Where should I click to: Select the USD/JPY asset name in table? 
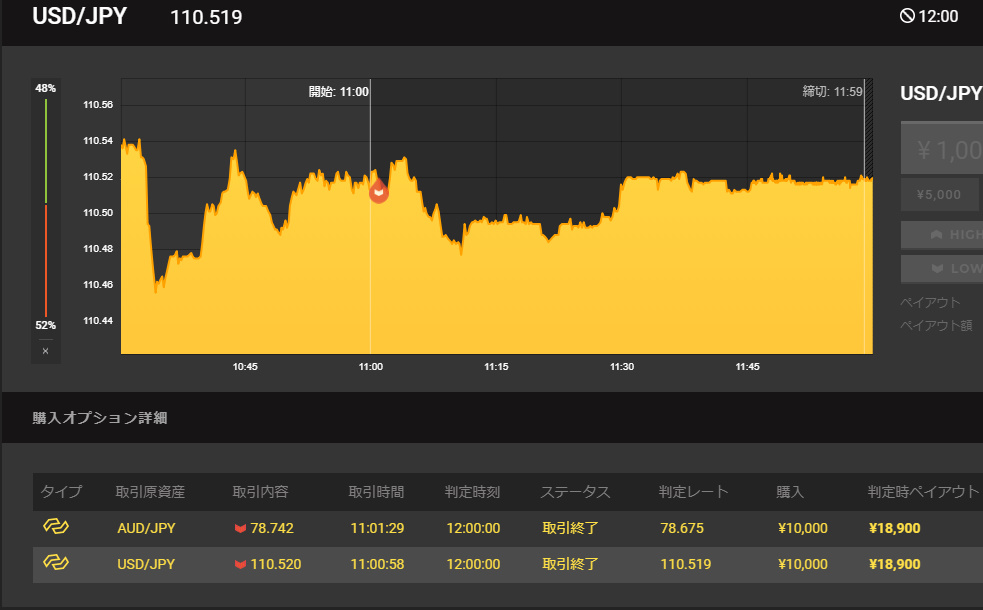(x=146, y=565)
